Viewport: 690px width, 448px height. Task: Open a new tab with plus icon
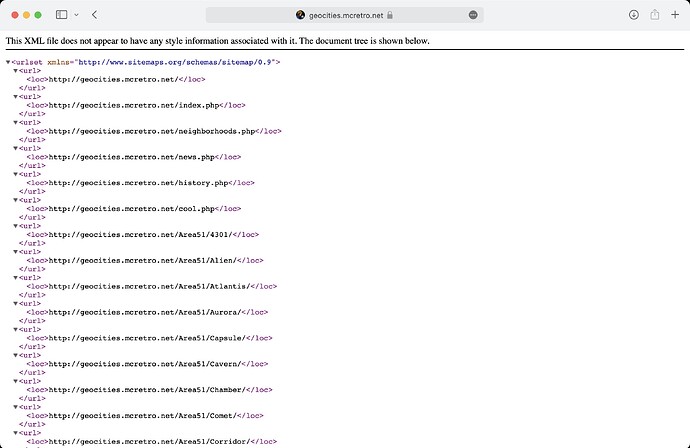pos(675,15)
